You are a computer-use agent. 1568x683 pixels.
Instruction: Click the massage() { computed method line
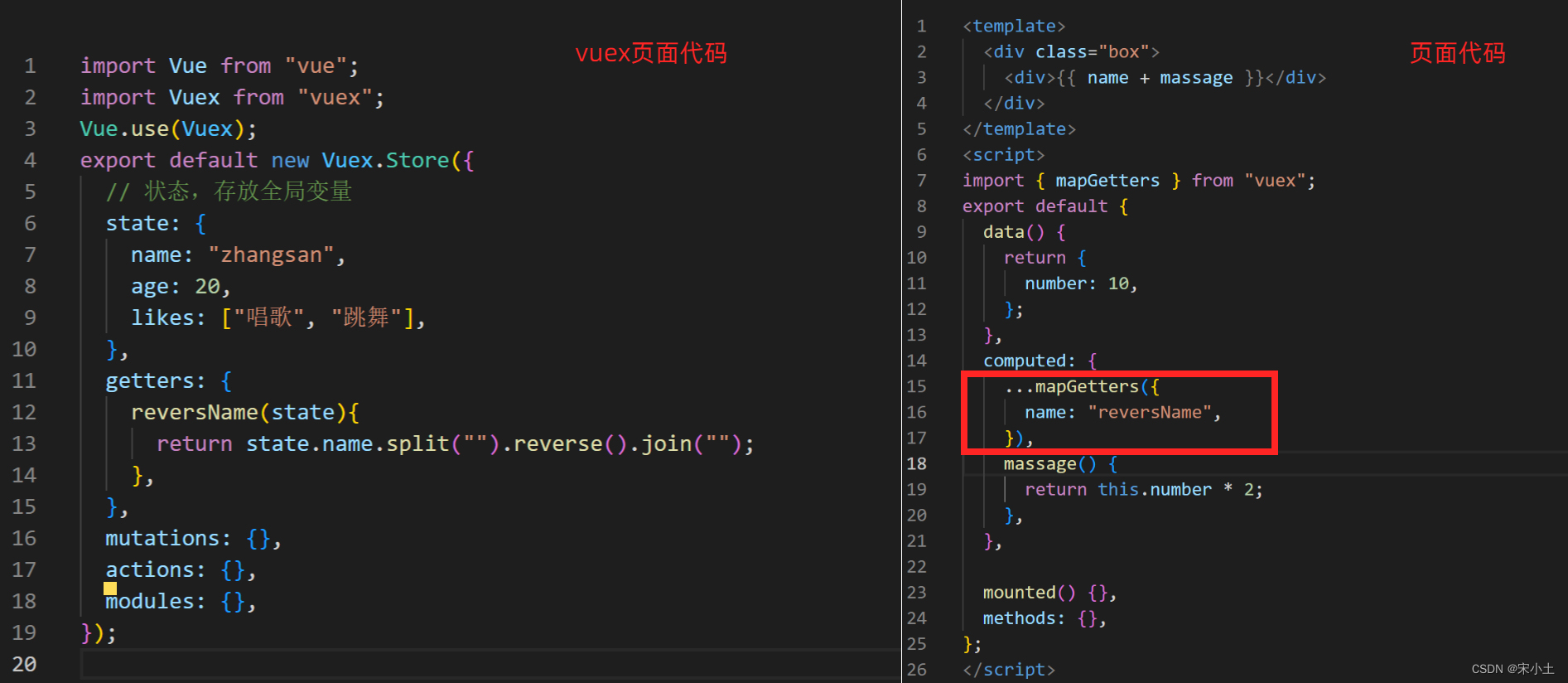pyautogui.click(x=1061, y=463)
